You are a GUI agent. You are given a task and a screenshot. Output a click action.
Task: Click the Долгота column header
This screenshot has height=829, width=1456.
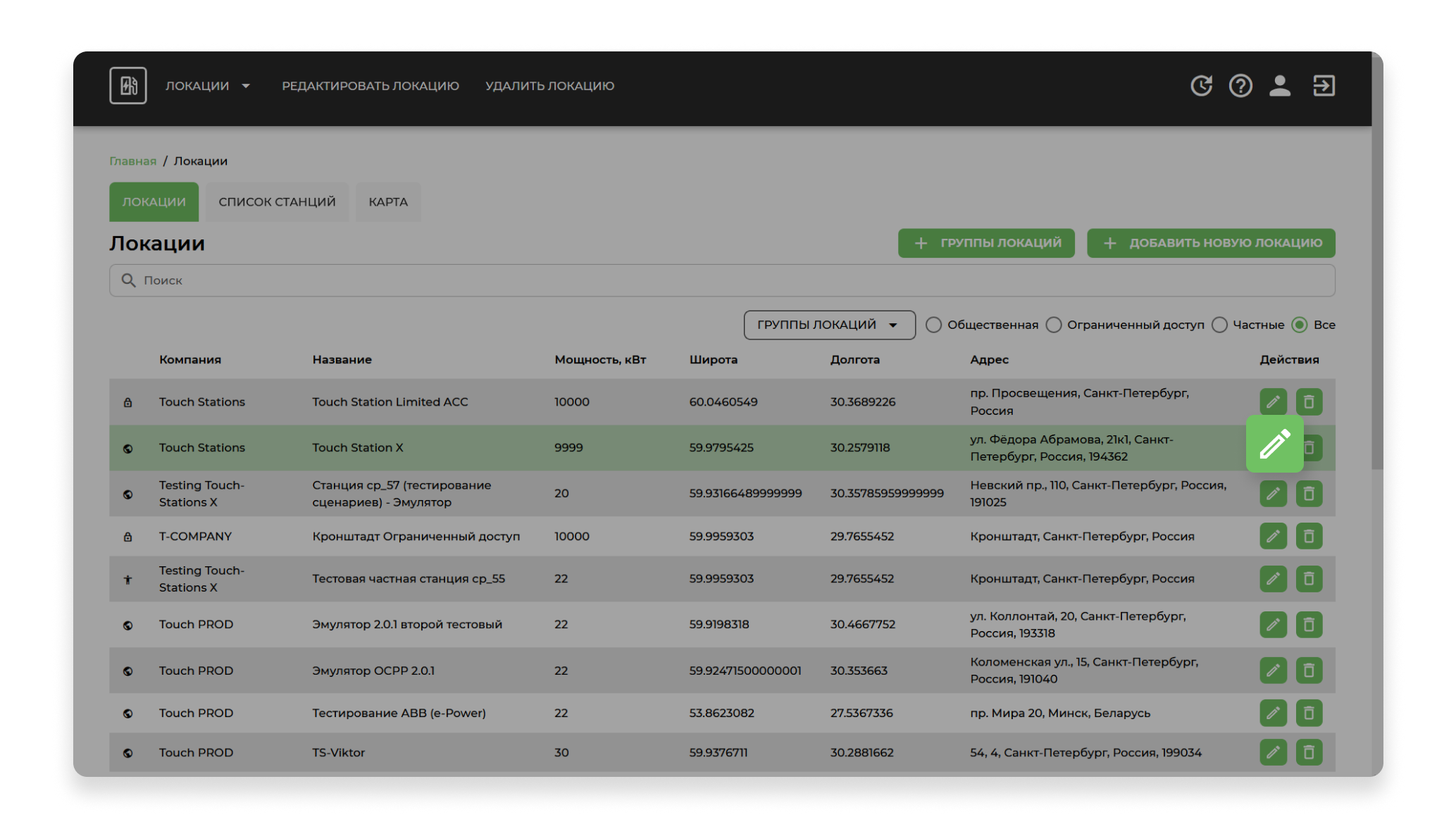pyautogui.click(x=854, y=359)
